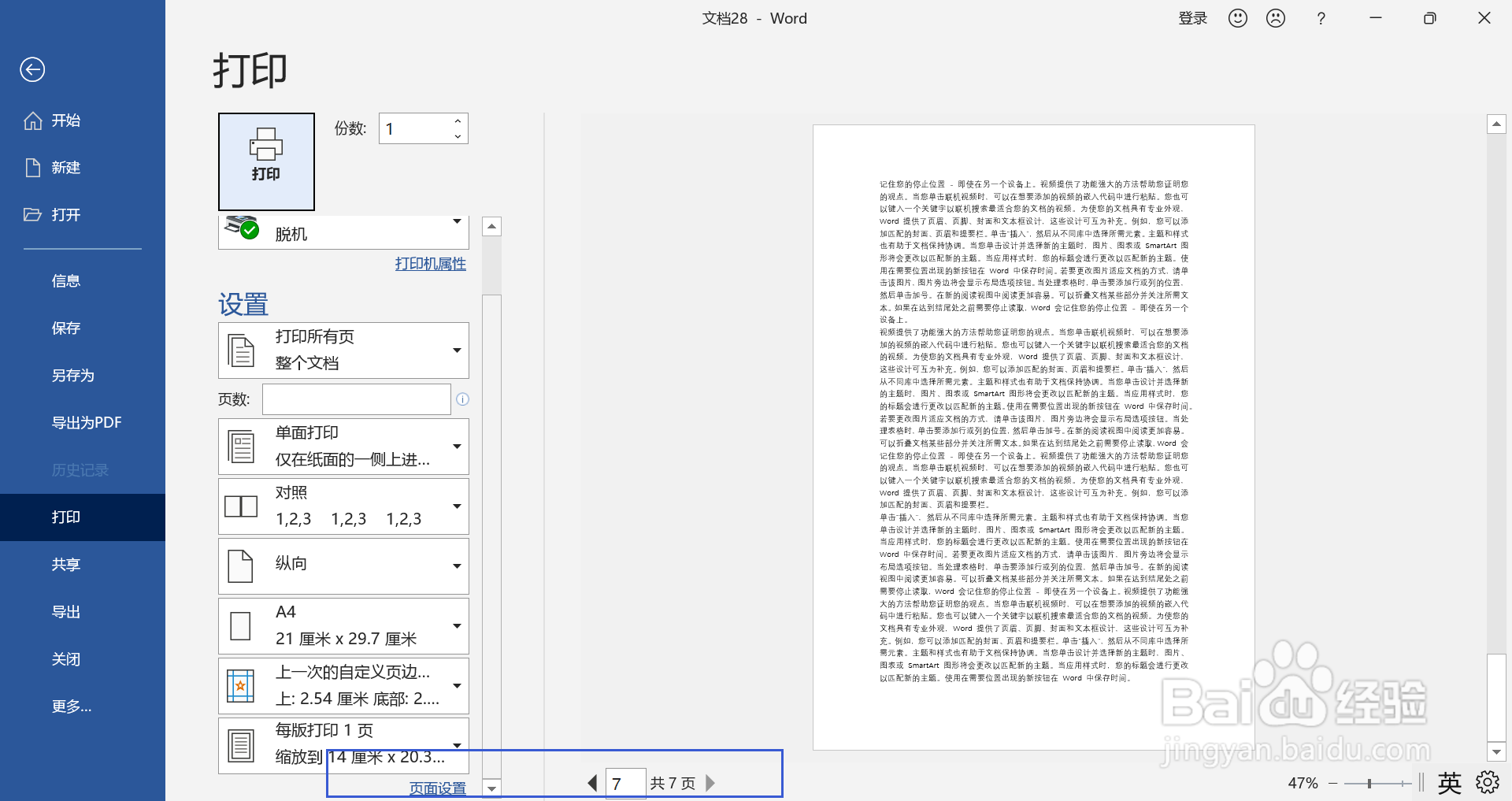Click the 页数 pages input field
Image resolution: width=1512 pixels, height=801 pixels.
pos(357,399)
